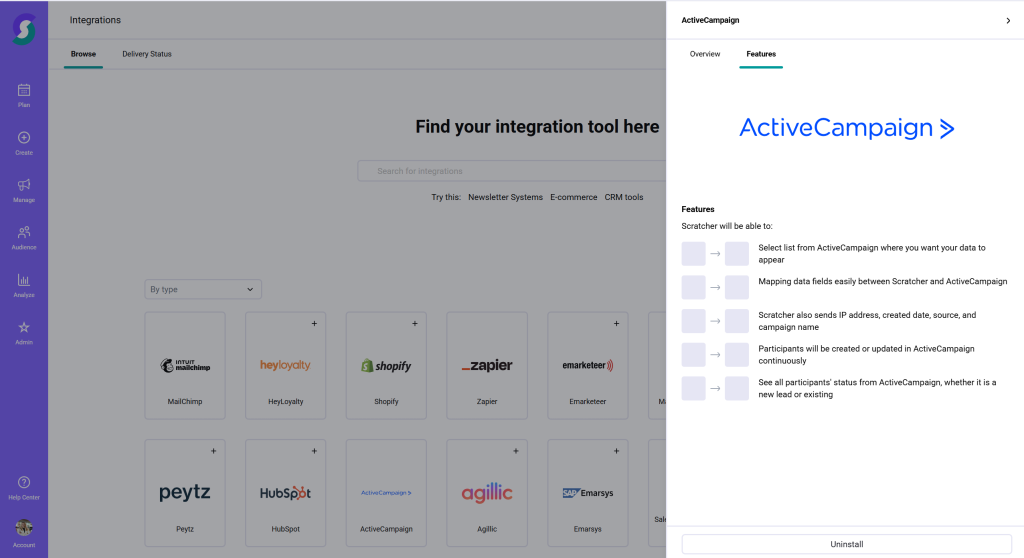Click the Search for integrations field
This screenshot has height=558, width=1024.
pos(510,171)
